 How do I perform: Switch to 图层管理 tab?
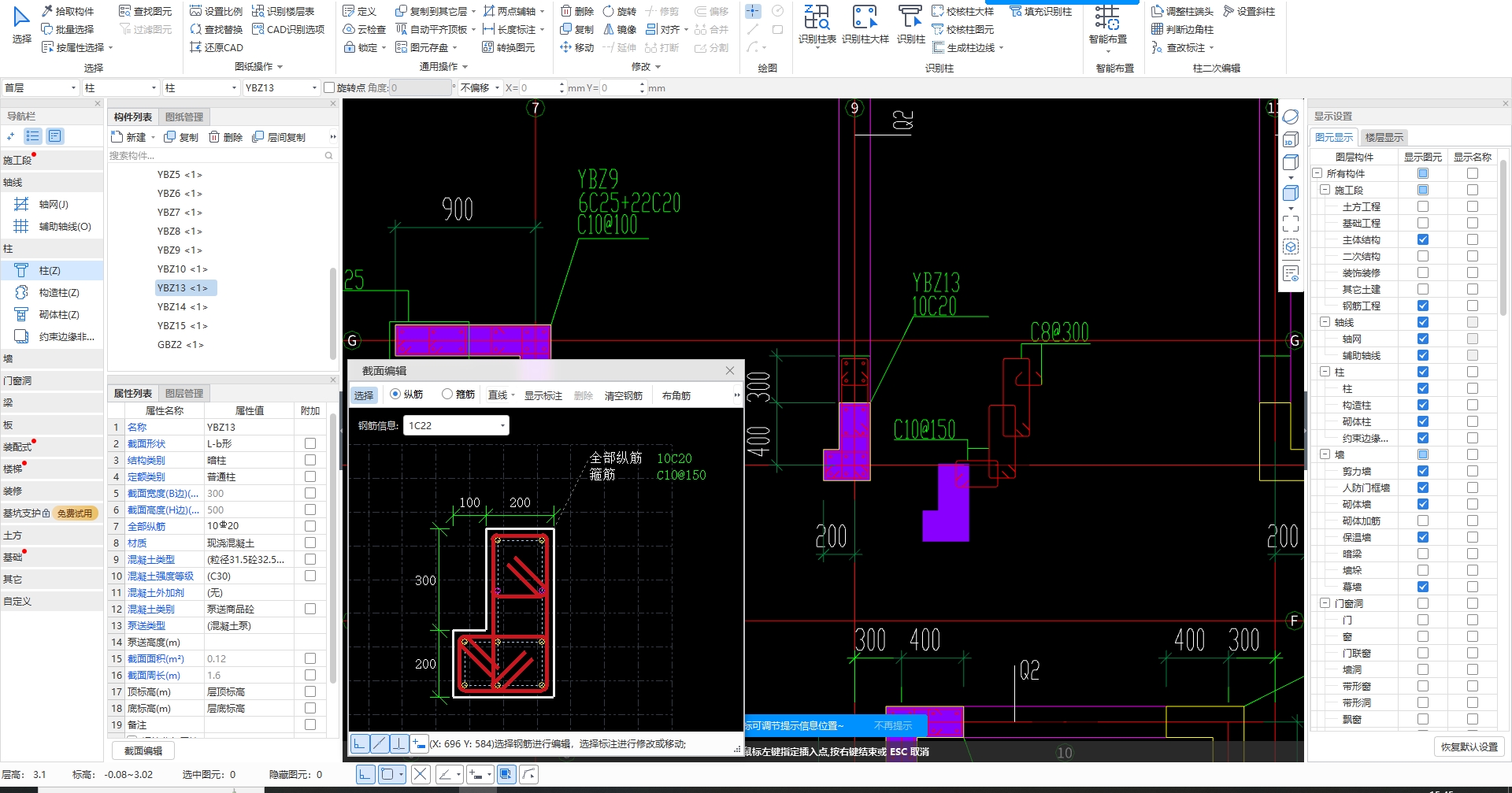184,393
